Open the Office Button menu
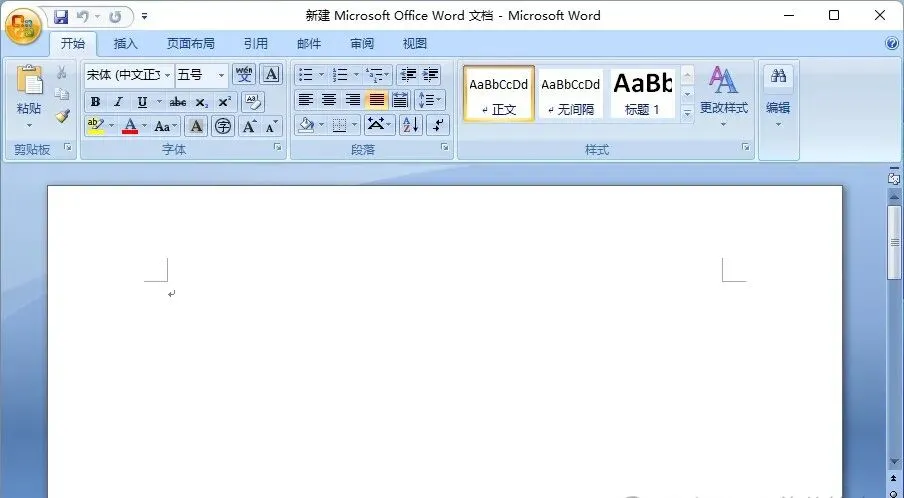Image resolution: width=904 pixels, height=498 pixels. [23, 26]
